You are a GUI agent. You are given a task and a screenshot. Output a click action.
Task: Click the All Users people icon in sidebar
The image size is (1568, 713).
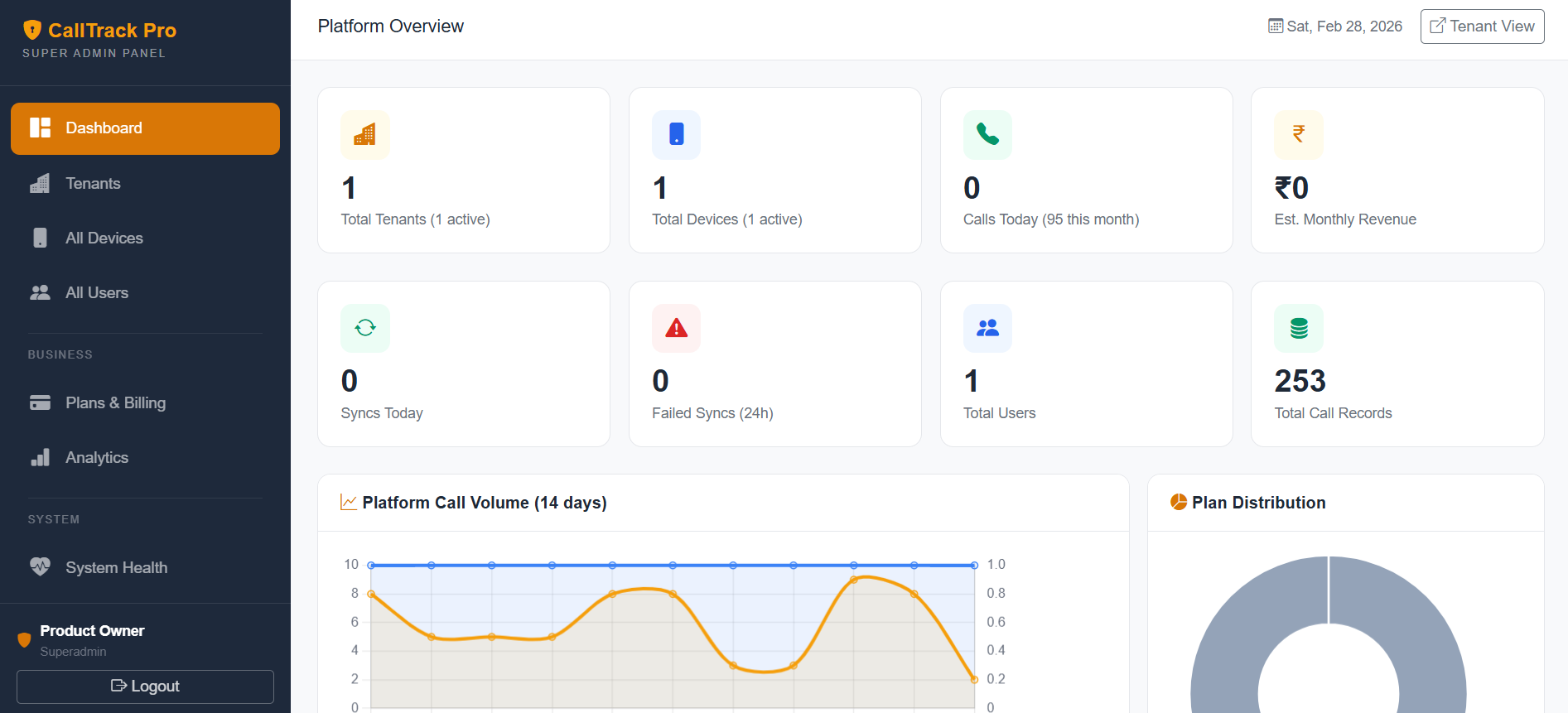pyautogui.click(x=40, y=293)
